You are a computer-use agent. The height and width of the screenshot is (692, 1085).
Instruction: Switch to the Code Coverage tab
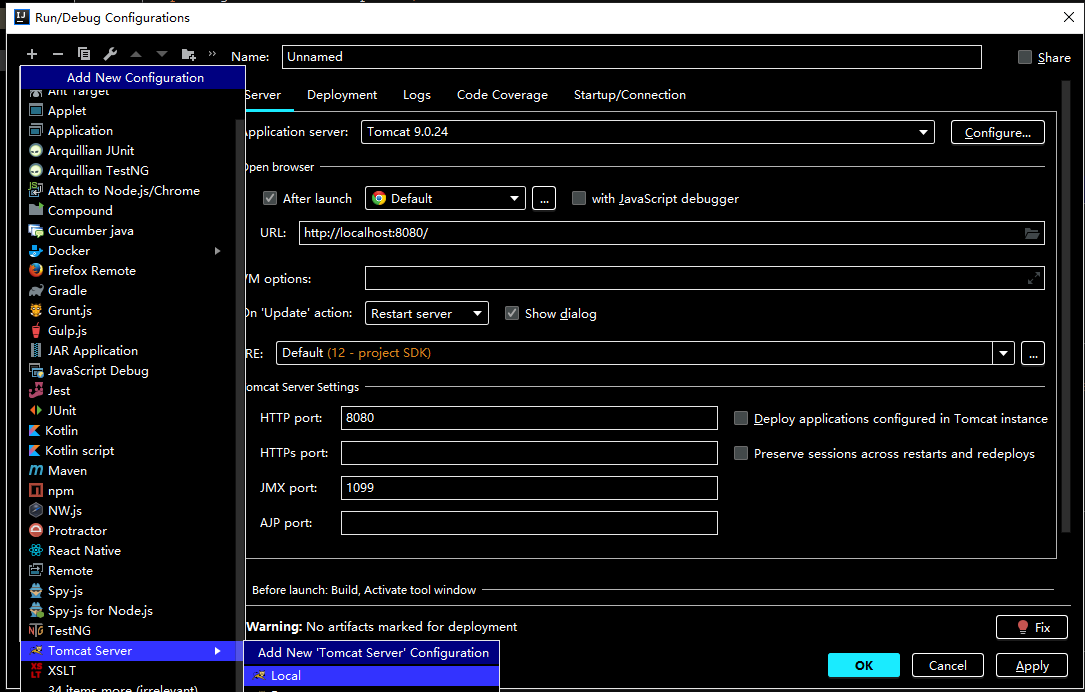[502, 95]
